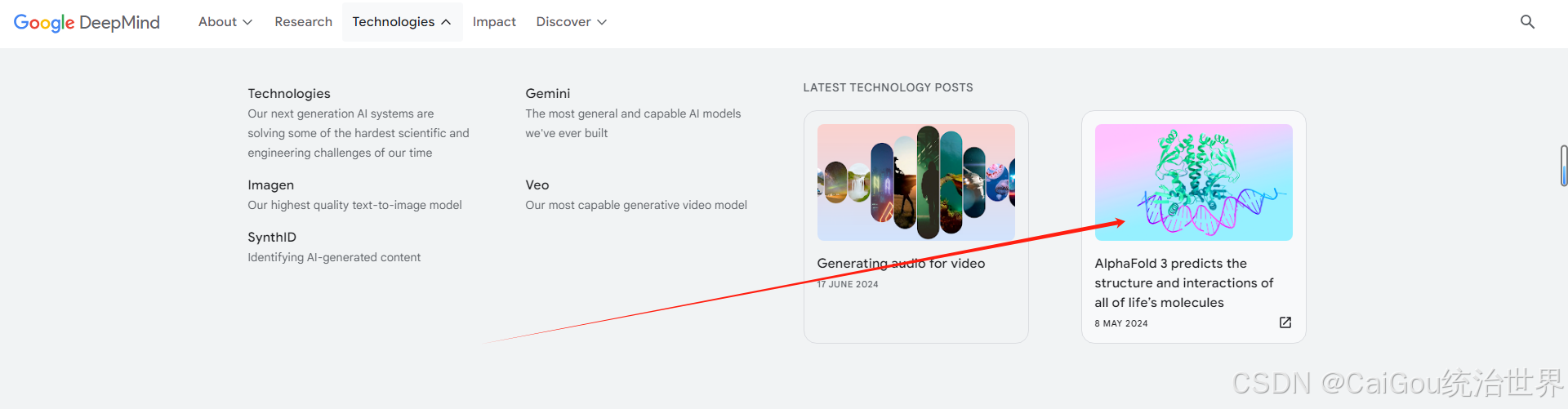Click the Google DeepMind logo
This screenshot has height=409, width=1568.
[87, 22]
